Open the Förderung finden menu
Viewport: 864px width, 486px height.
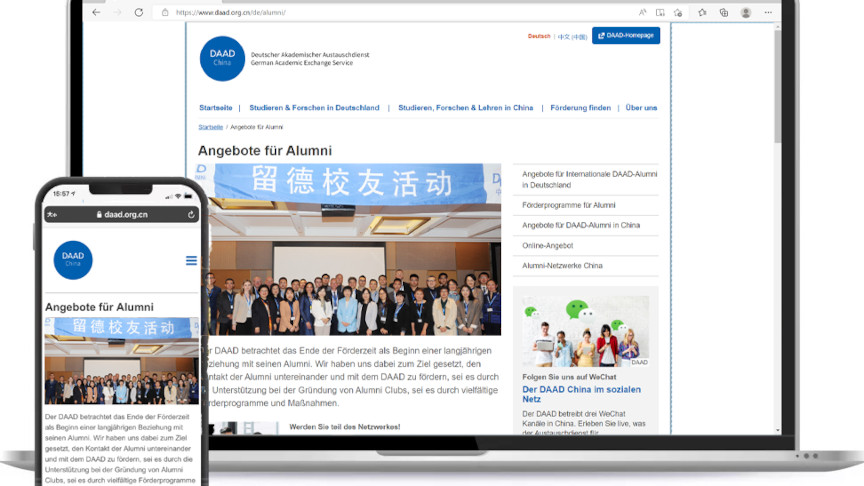point(580,107)
